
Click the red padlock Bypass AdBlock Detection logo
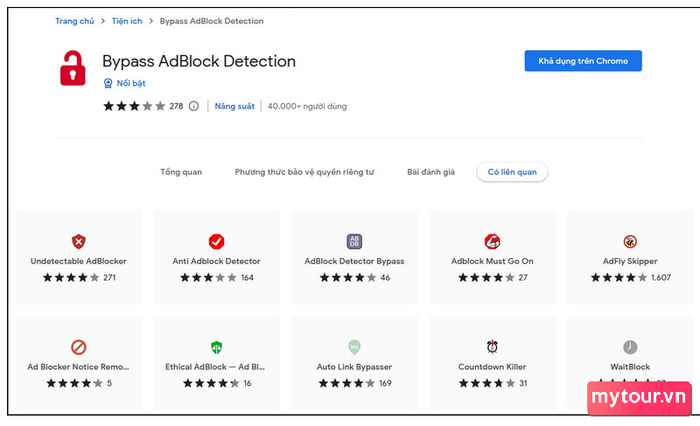[x=73, y=68]
